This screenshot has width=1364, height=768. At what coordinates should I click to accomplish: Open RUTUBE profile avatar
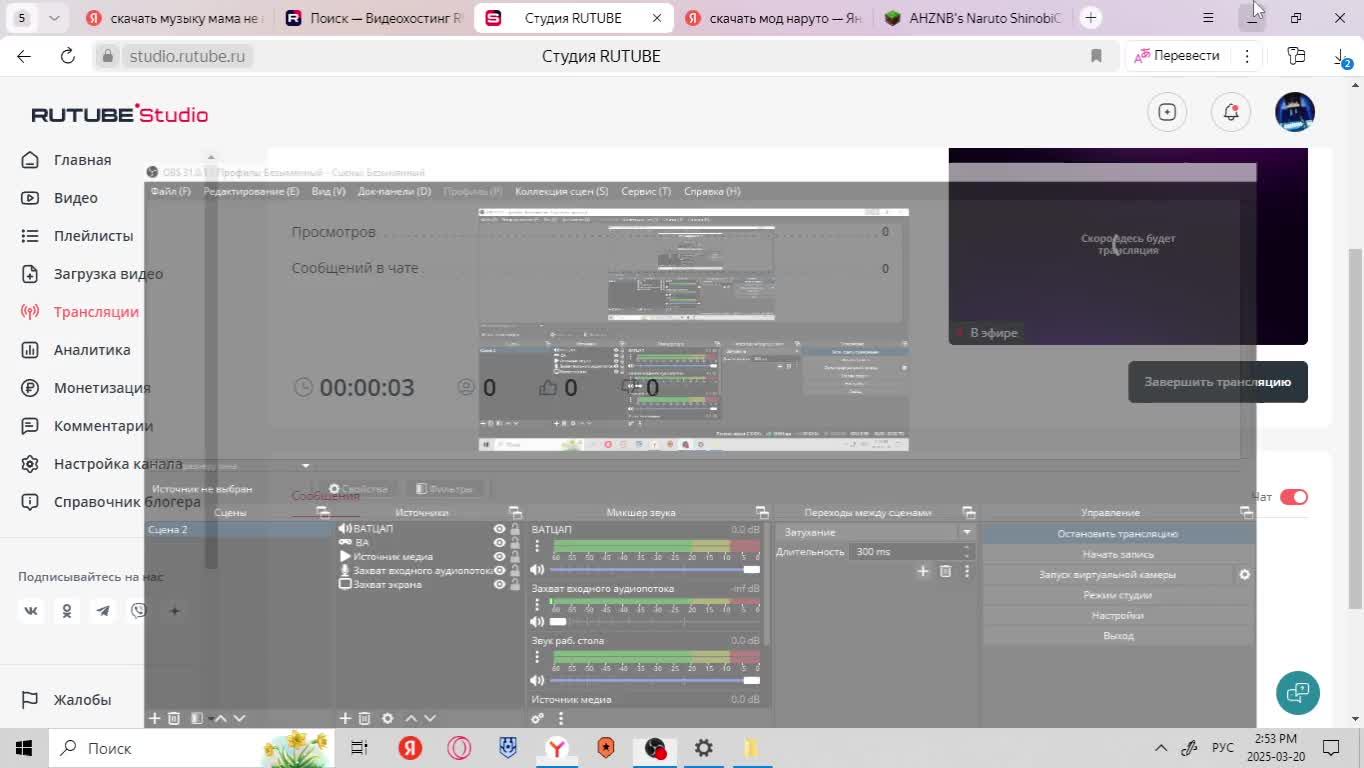[1295, 112]
